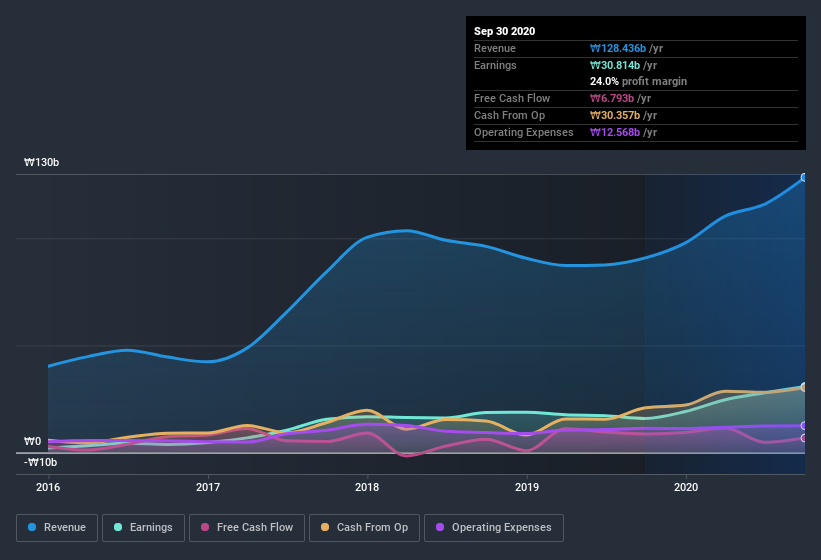Click the Free Cash Flow tooltip label
Image resolution: width=821 pixels, height=560 pixels.
tap(512, 98)
